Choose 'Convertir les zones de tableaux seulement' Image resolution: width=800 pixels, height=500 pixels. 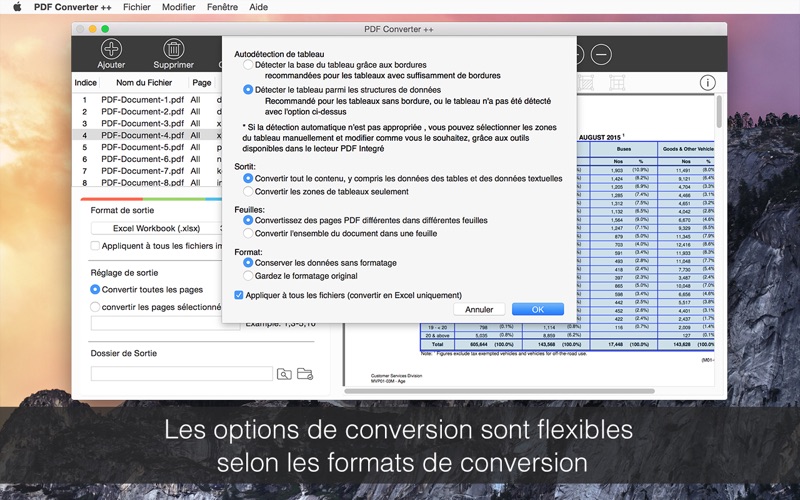[248, 191]
